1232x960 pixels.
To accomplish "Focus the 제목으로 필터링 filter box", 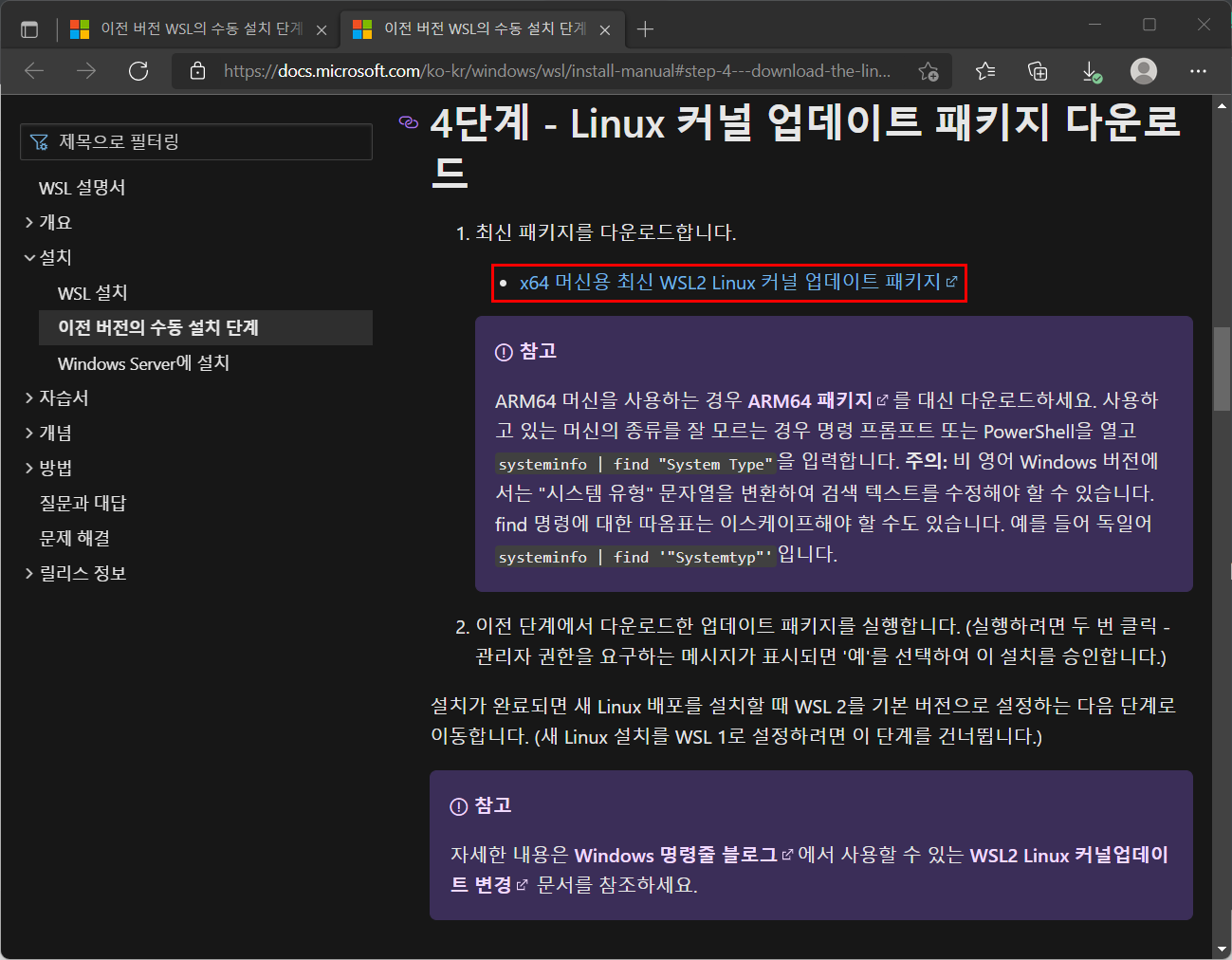I will coord(196,141).
